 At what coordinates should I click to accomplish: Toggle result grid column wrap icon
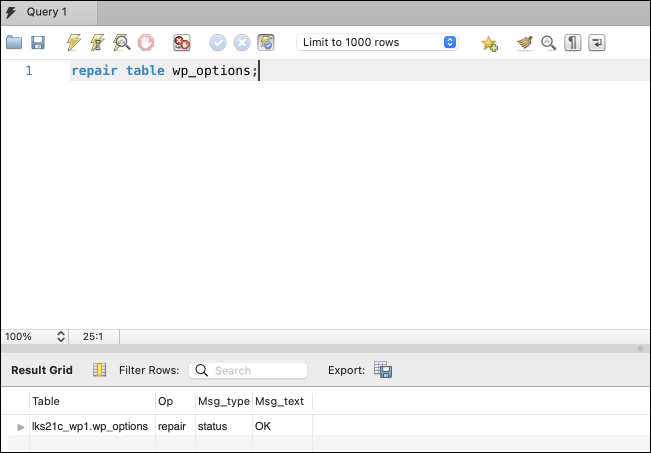pyautogui.click(x=100, y=370)
